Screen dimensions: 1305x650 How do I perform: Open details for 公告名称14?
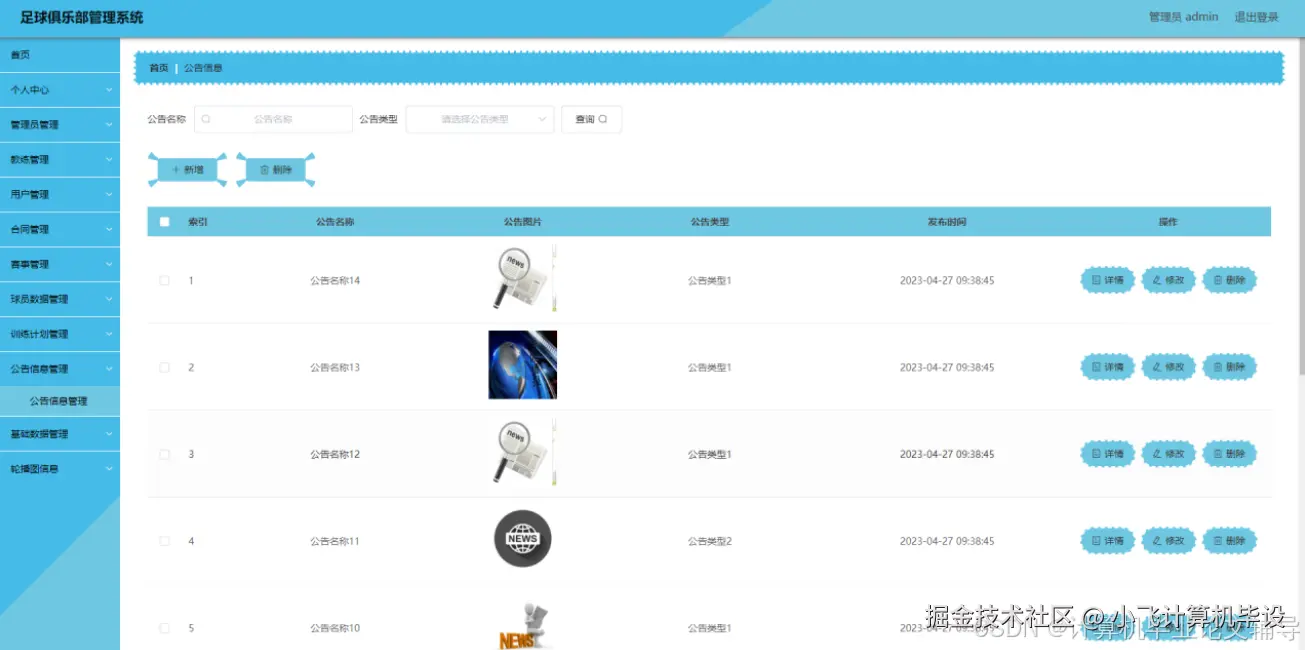(x=1107, y=280)
